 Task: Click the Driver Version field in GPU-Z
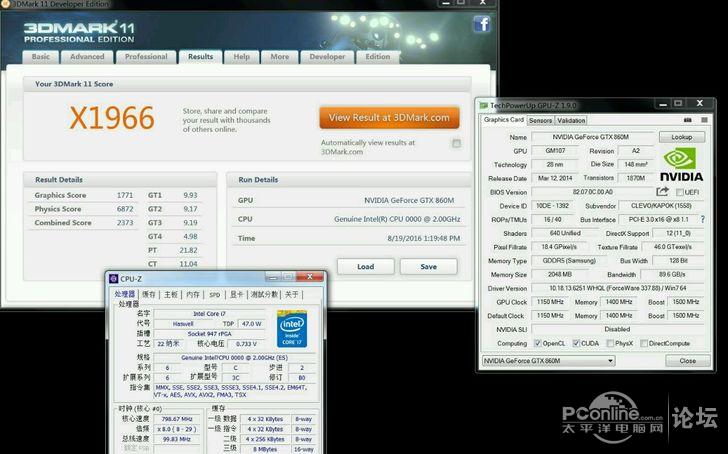point(618,288)
